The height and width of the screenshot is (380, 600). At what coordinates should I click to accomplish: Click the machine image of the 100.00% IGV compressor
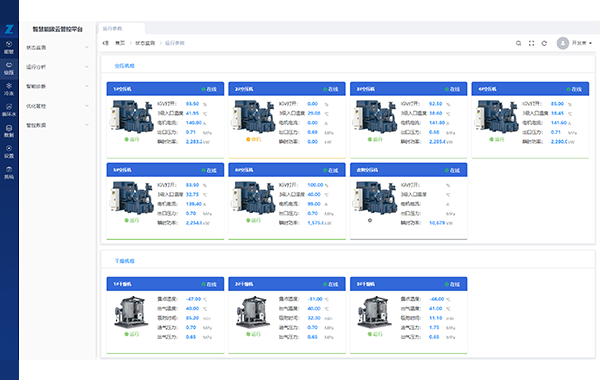253,197
